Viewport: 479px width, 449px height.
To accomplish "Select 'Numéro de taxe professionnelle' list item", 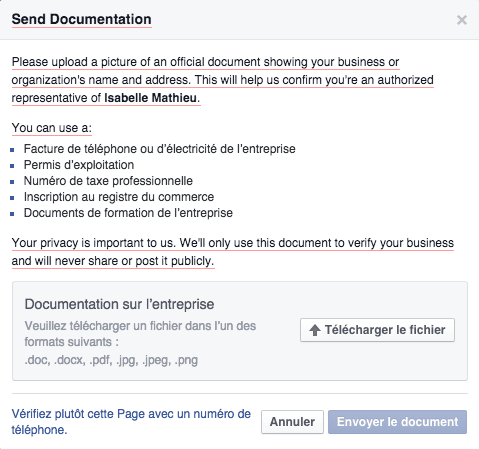I will 108,181.
